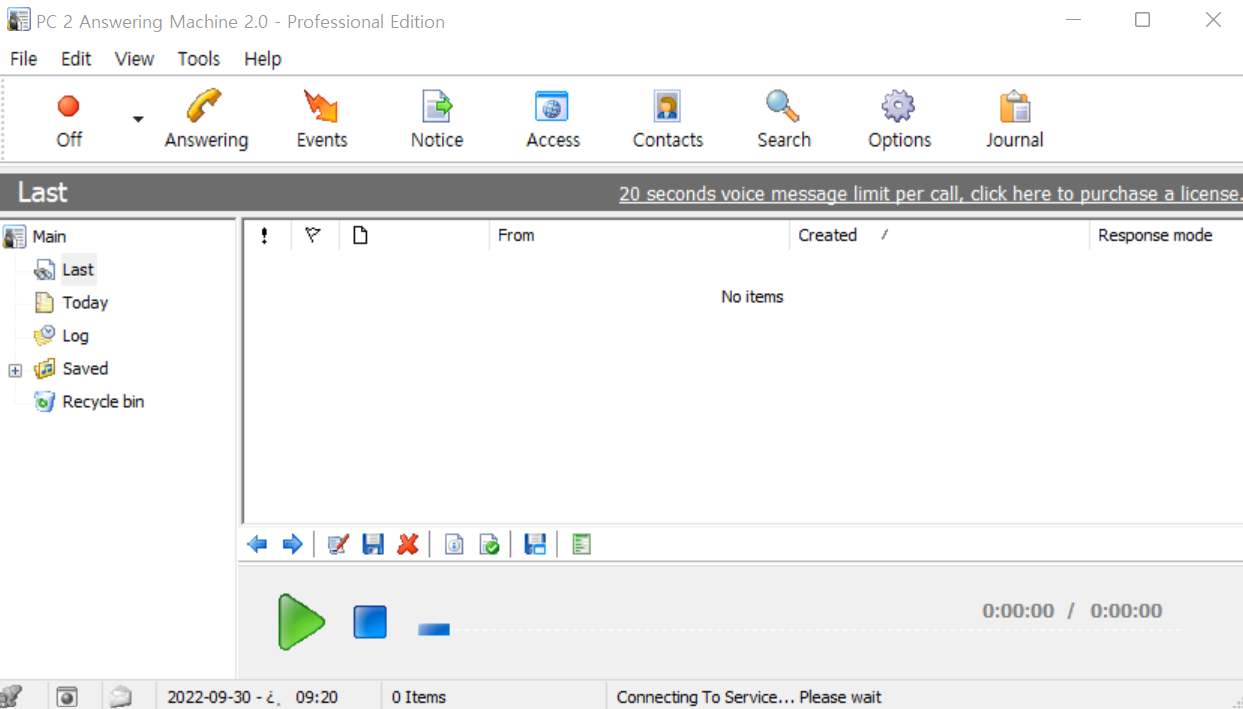
Task: Open the Events toolbar item
Action: [x=322, y=120]
